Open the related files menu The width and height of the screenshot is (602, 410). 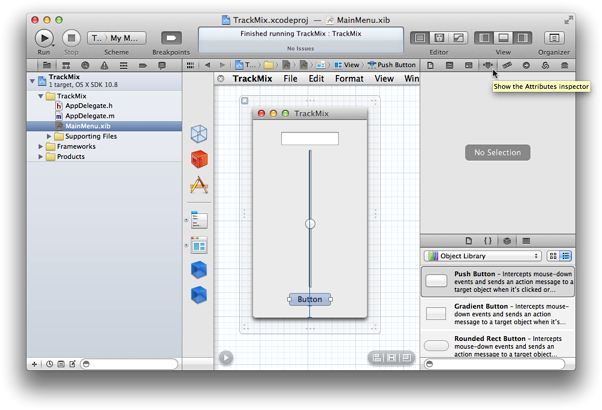tap(190, 65)
